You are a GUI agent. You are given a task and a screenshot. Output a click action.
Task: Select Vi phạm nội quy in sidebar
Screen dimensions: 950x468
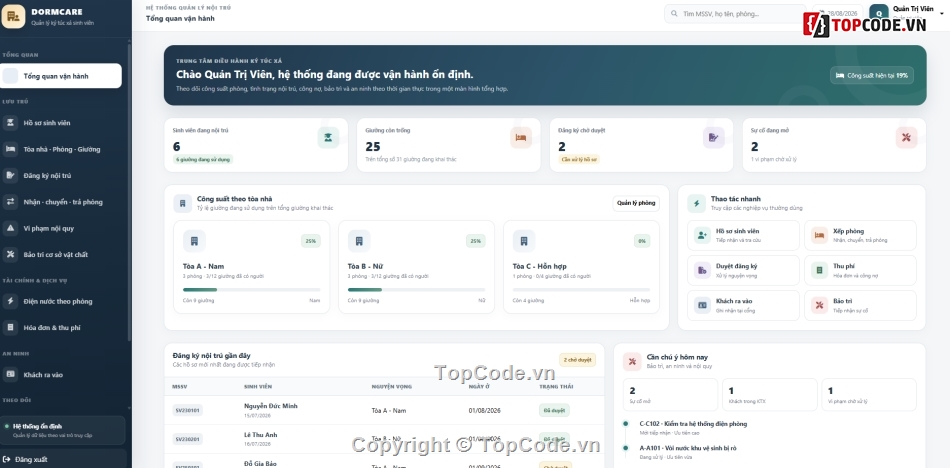[x=61, y=229]
